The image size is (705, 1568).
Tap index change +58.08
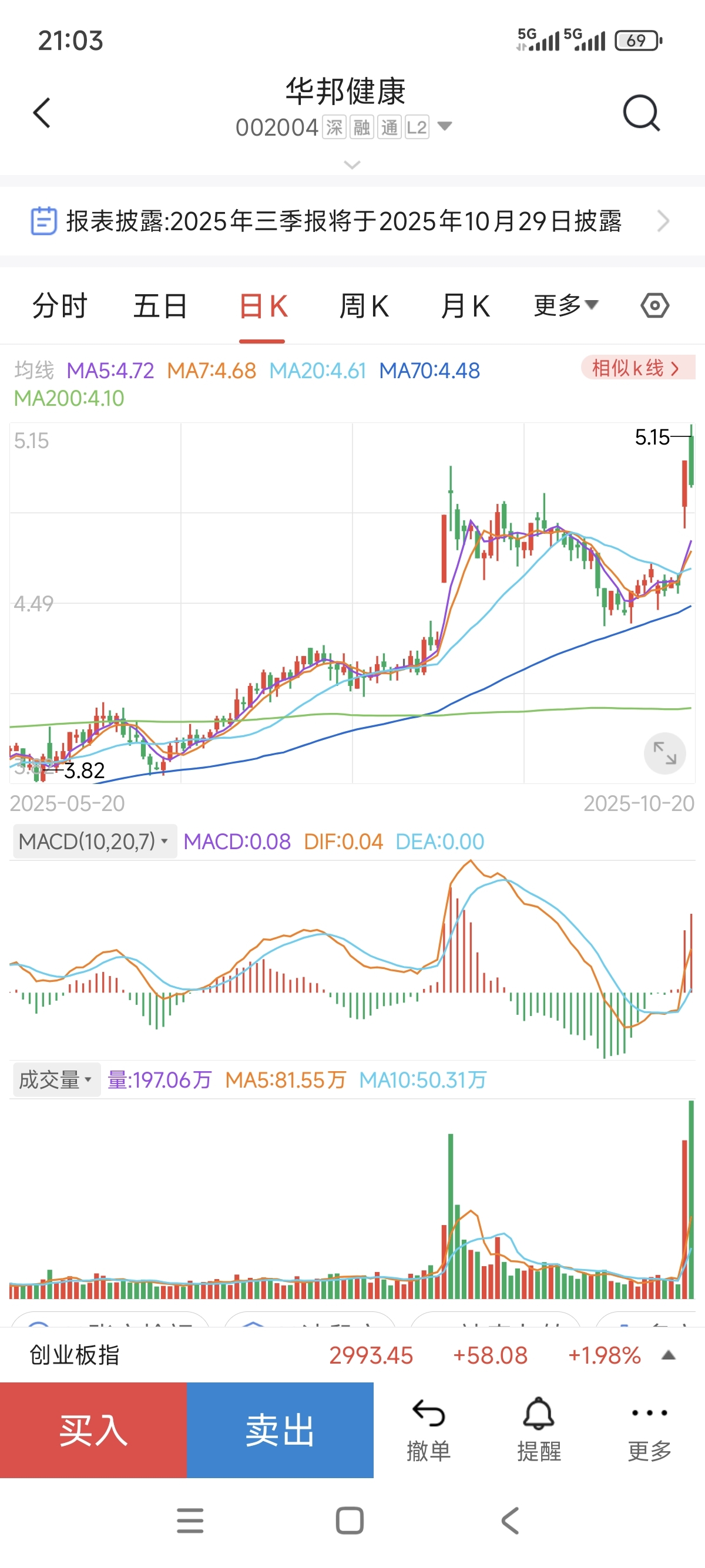(490, 1355)
